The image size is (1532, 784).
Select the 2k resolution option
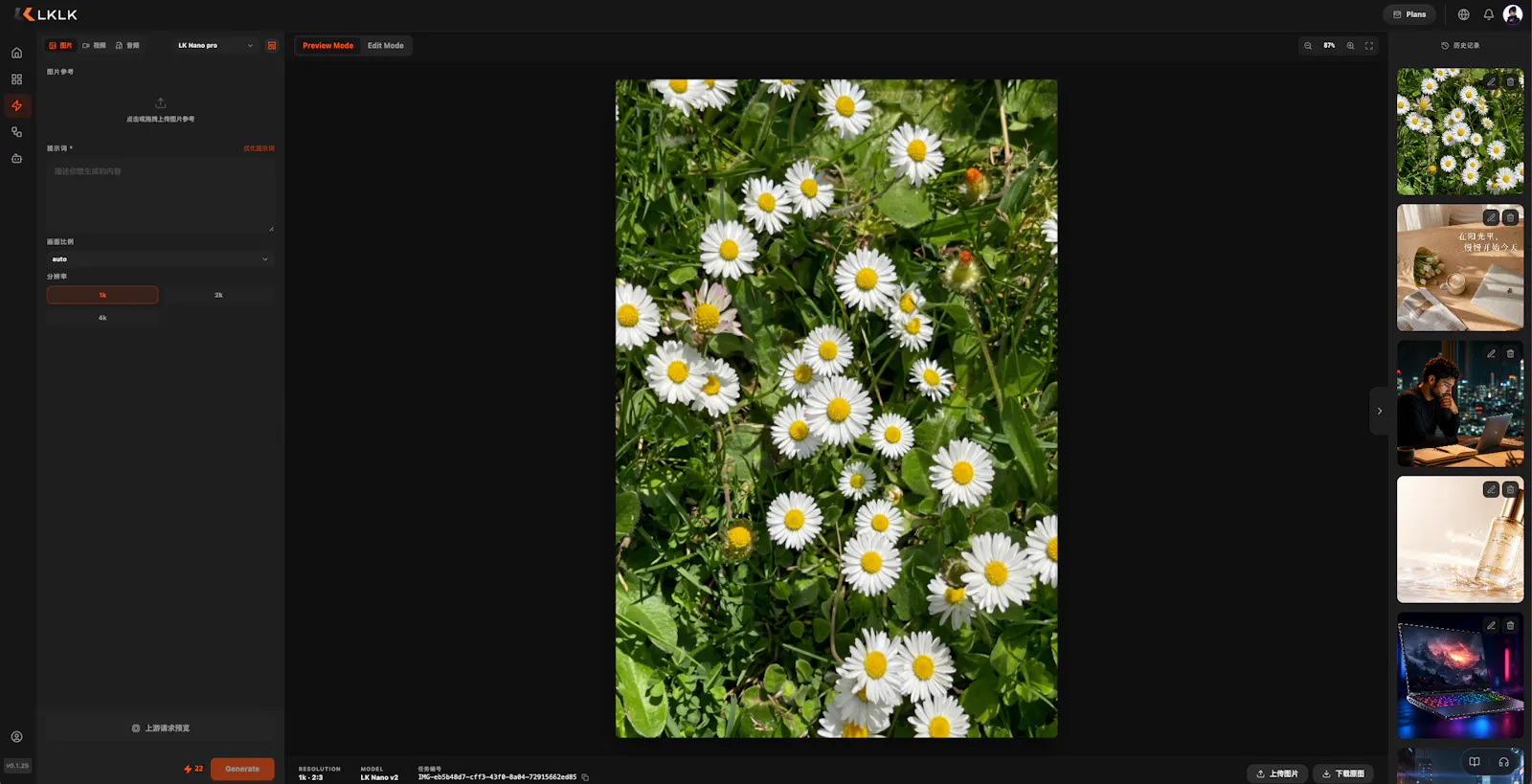coord(218,295)
